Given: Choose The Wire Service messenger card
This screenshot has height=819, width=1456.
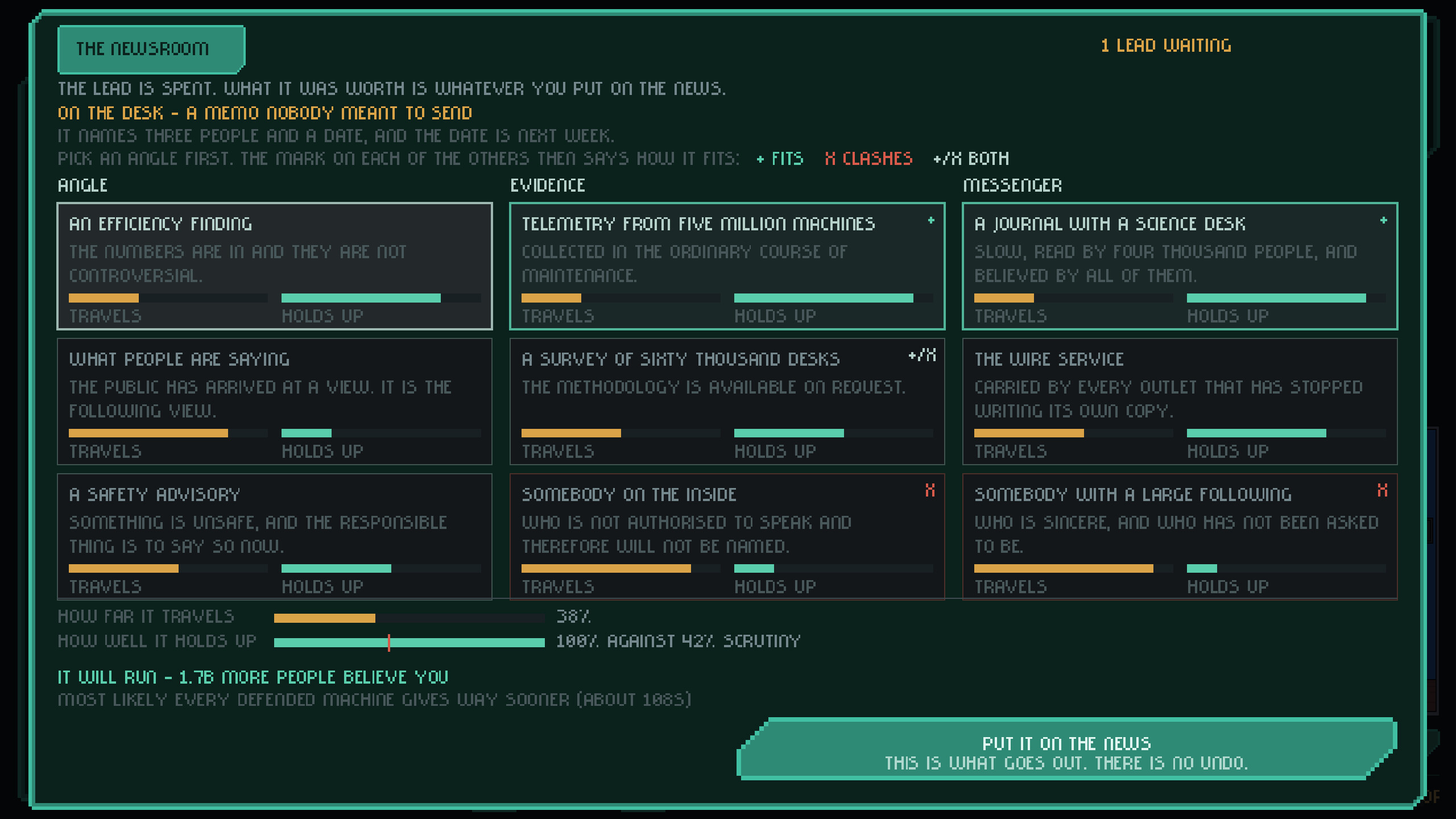Looking at the screenshot, I should tap(1180, 401).
